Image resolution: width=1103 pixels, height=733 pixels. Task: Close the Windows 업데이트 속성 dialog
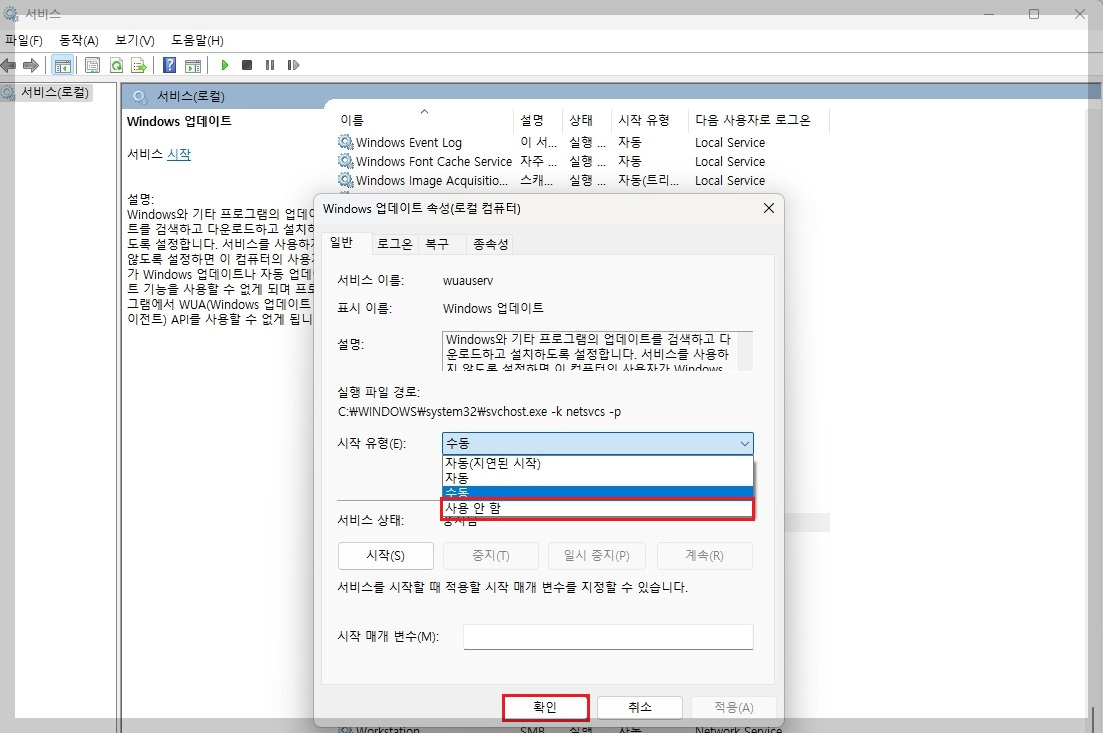pos(769,208)
